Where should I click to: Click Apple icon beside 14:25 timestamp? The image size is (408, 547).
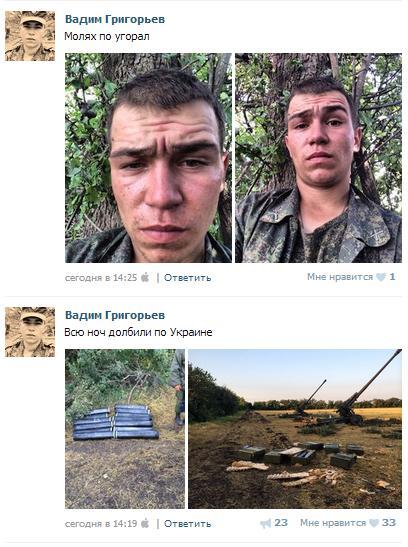coord(145,277)
